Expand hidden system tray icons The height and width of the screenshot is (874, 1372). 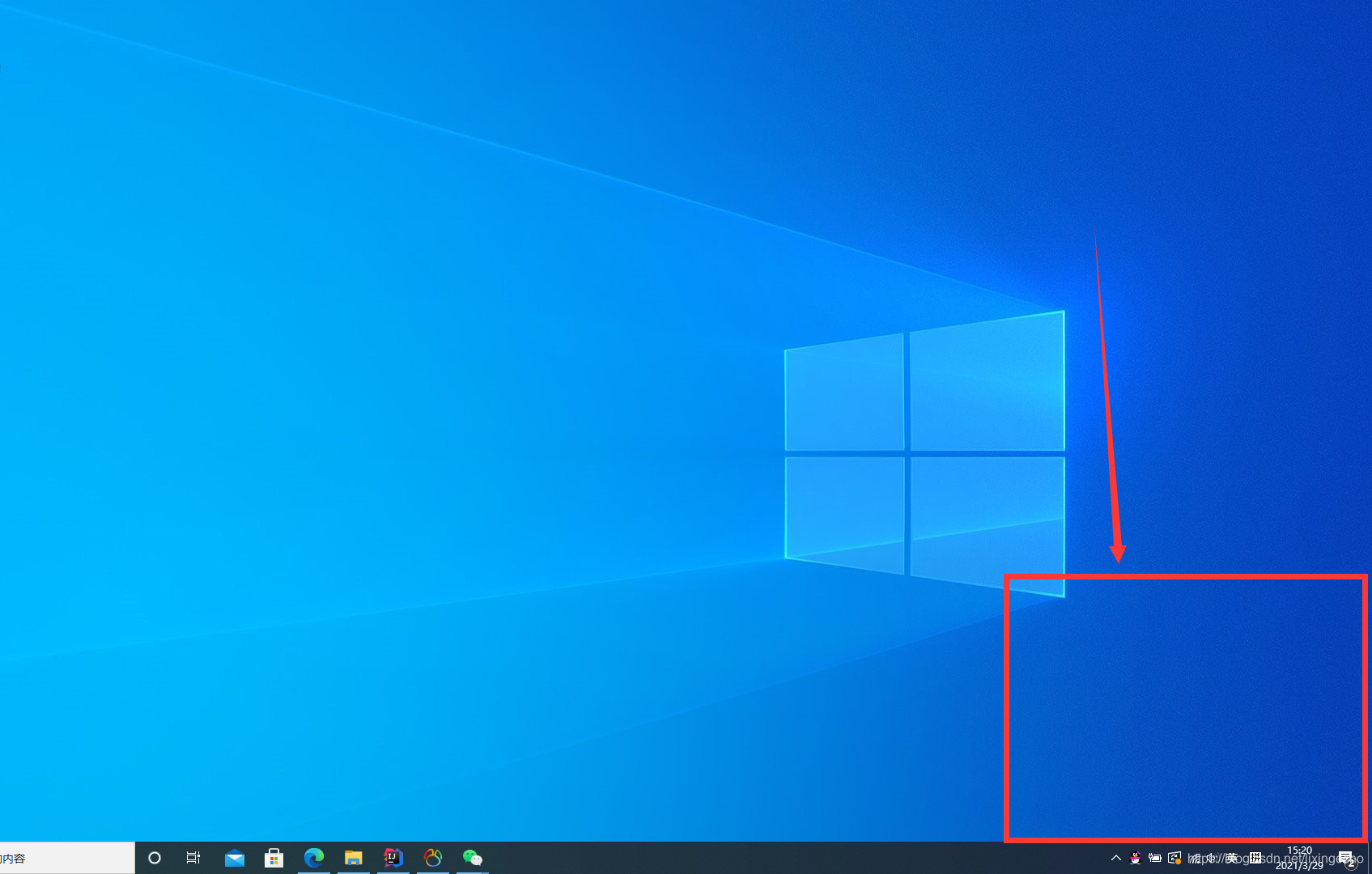pos(1115,858)
